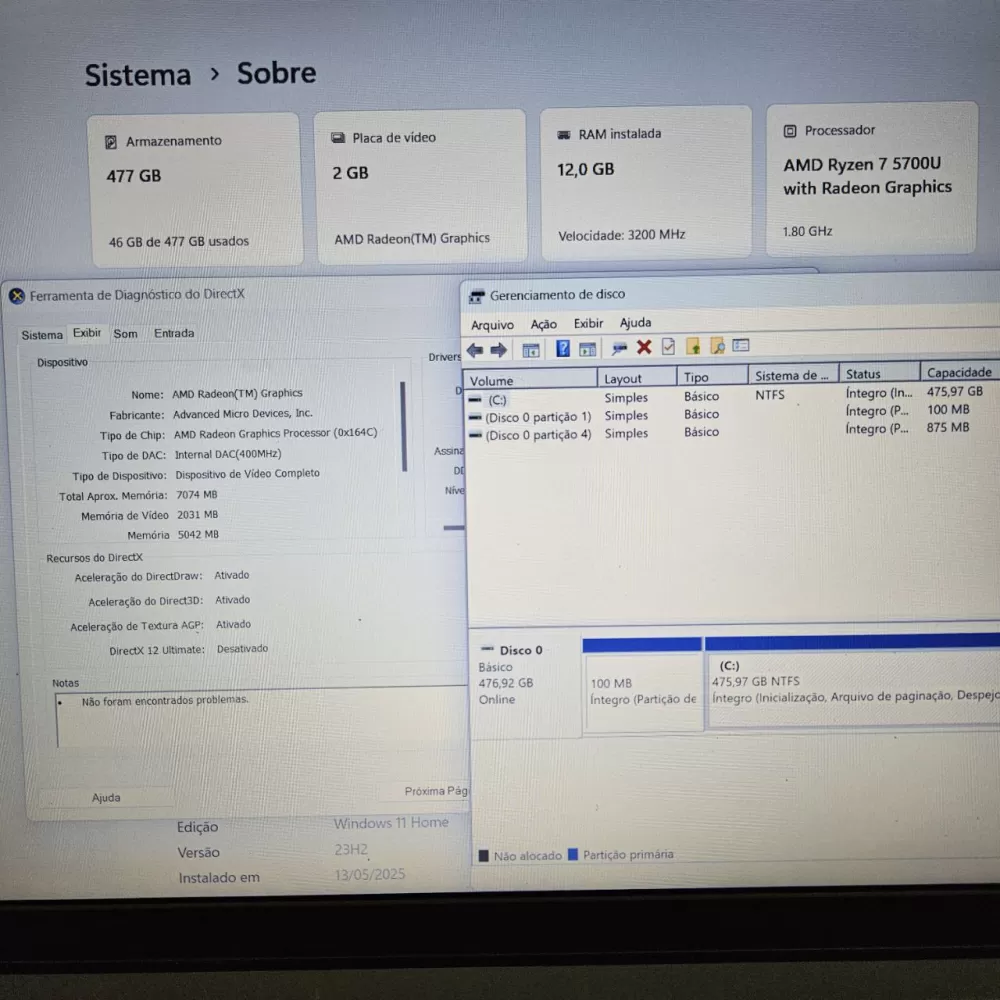
Task: Click the 875 MB capacity cell
Action: coord(948,427)
